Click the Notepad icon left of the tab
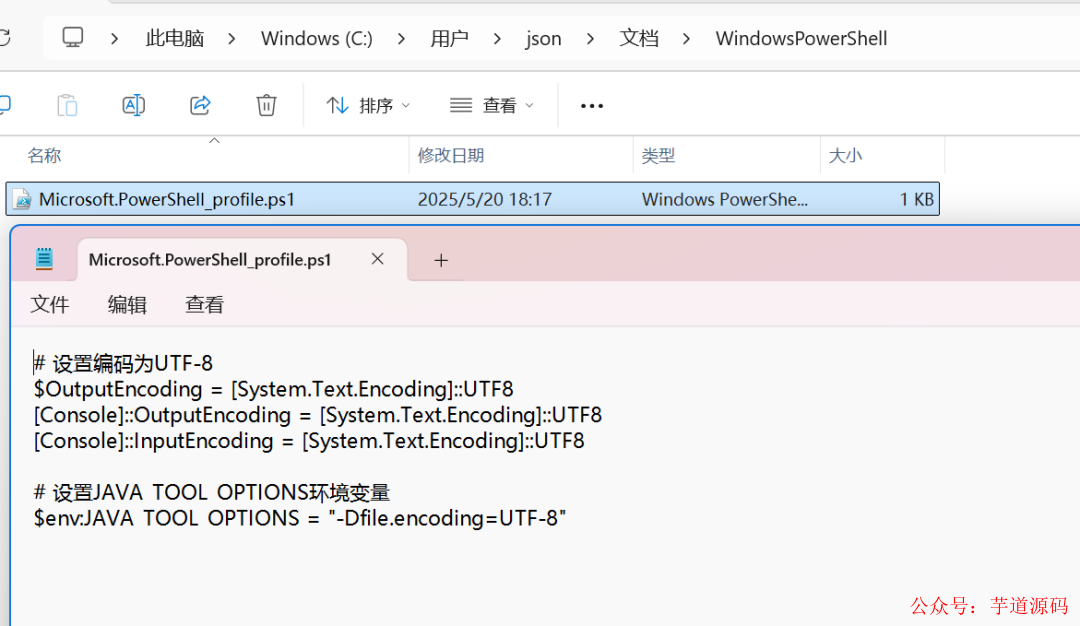Viewport: 1080px width, 626px height. (44, 258)
